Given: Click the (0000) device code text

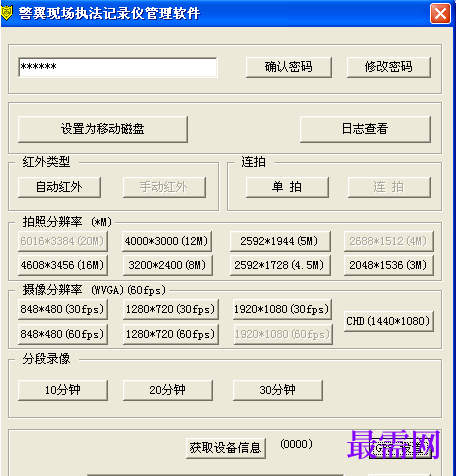Looking at the screenshot, I should pos(296,444).
